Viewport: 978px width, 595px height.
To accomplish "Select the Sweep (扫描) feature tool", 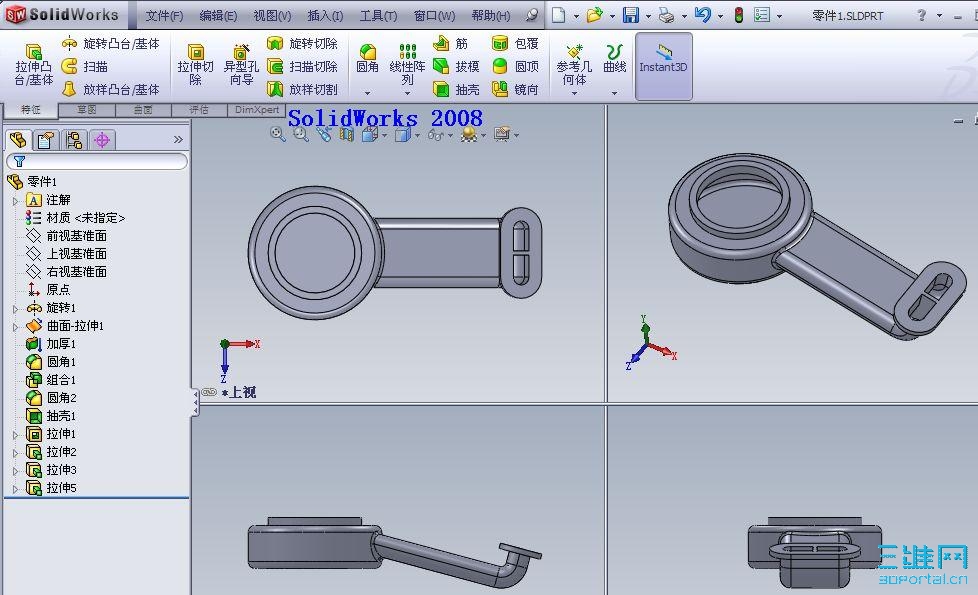I will pos(85,66).
